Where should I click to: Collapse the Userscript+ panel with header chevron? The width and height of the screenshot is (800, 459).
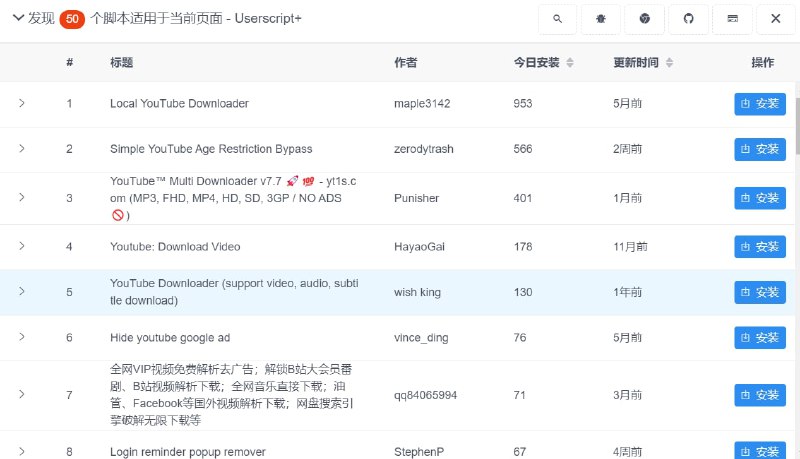click(x=18, y=18)
